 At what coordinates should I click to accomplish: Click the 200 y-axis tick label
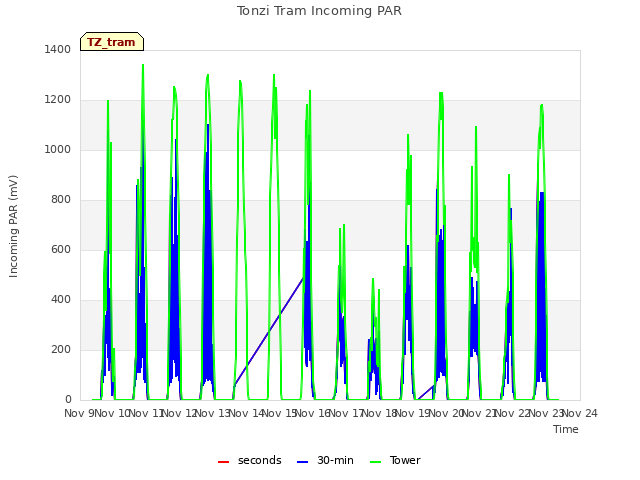tap(61, 349)
